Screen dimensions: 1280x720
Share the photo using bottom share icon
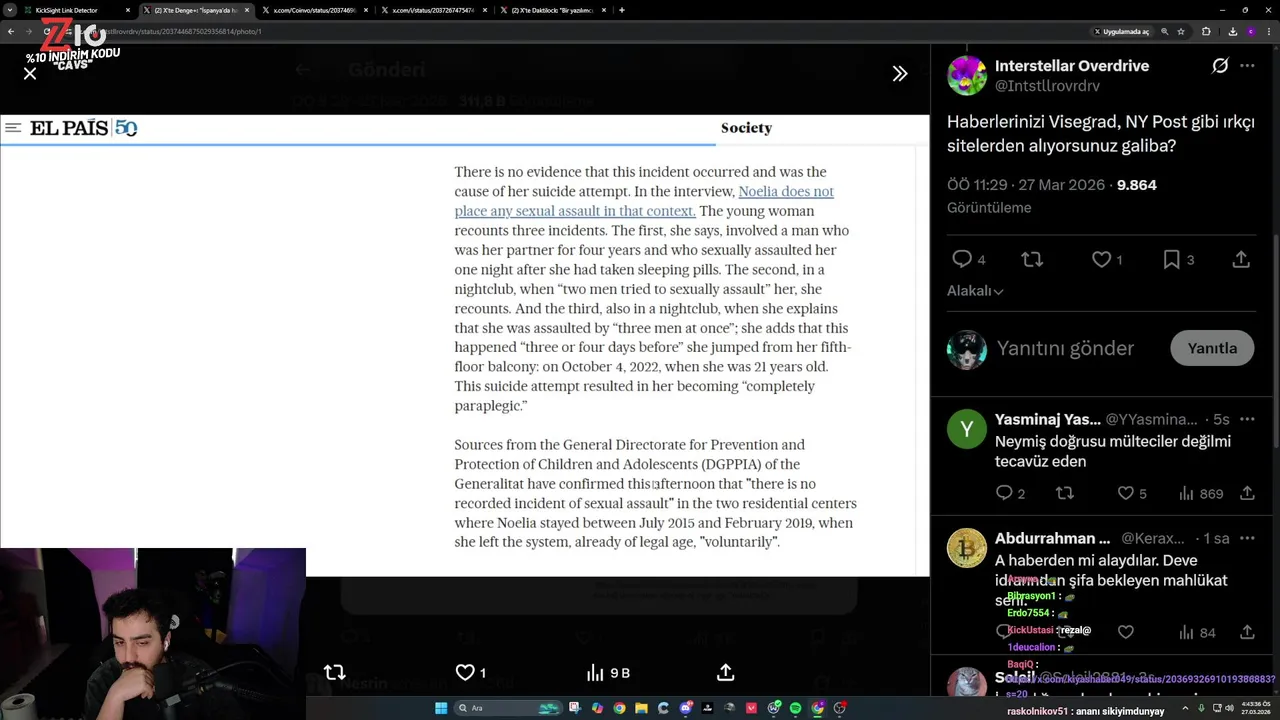(726, 673)
